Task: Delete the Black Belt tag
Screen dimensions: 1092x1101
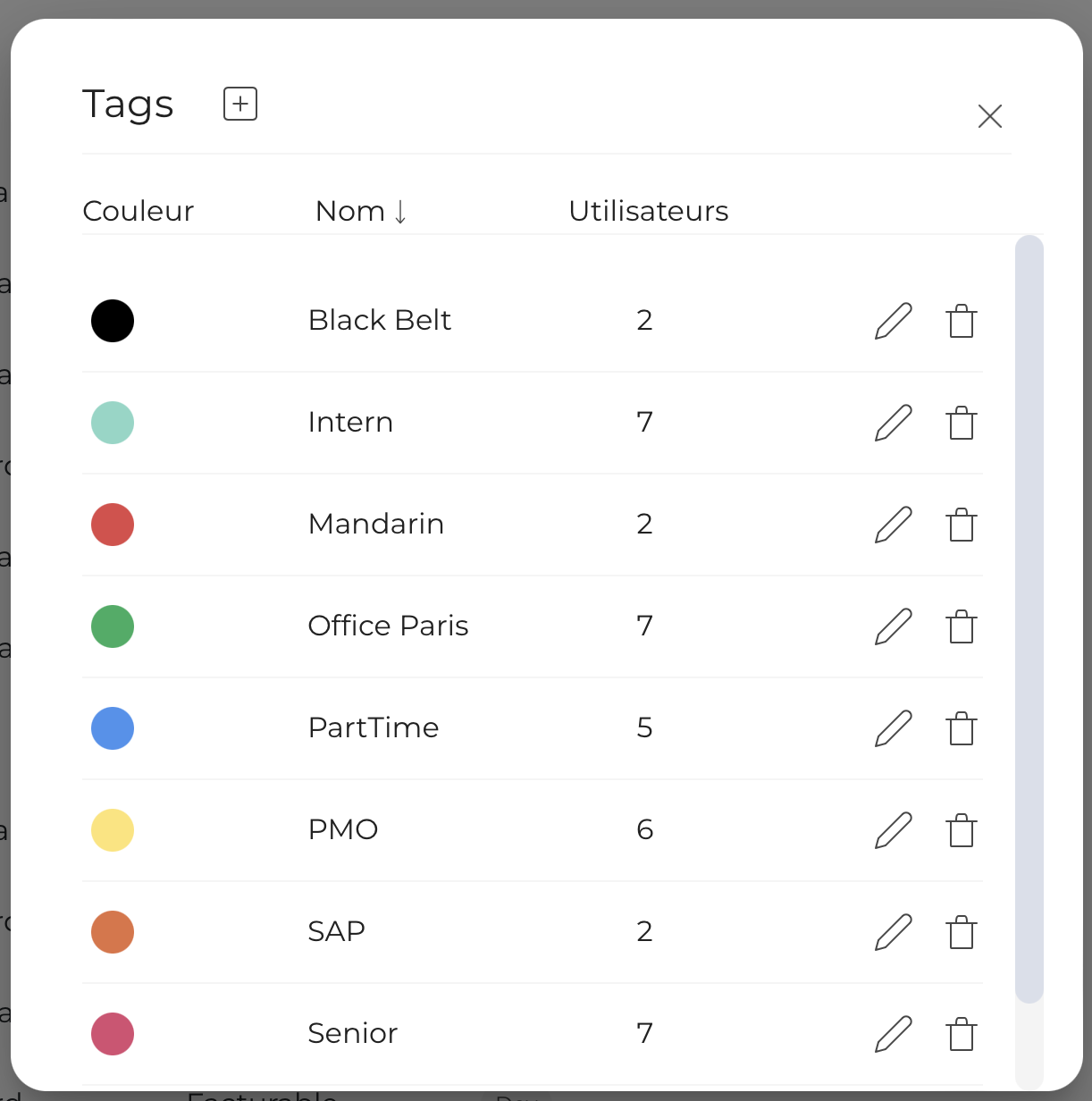Action: click(962, 321)
